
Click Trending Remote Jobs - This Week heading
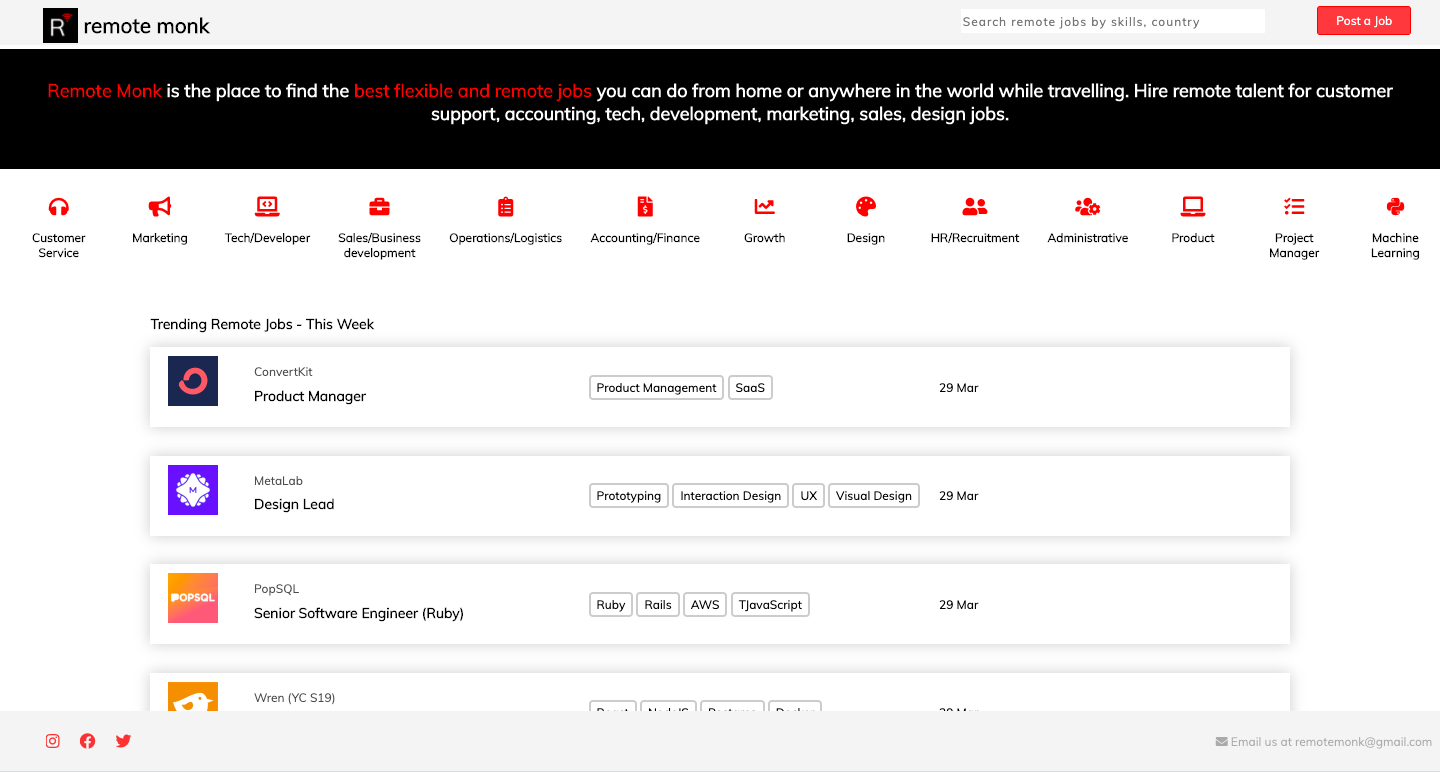[262, 324]
